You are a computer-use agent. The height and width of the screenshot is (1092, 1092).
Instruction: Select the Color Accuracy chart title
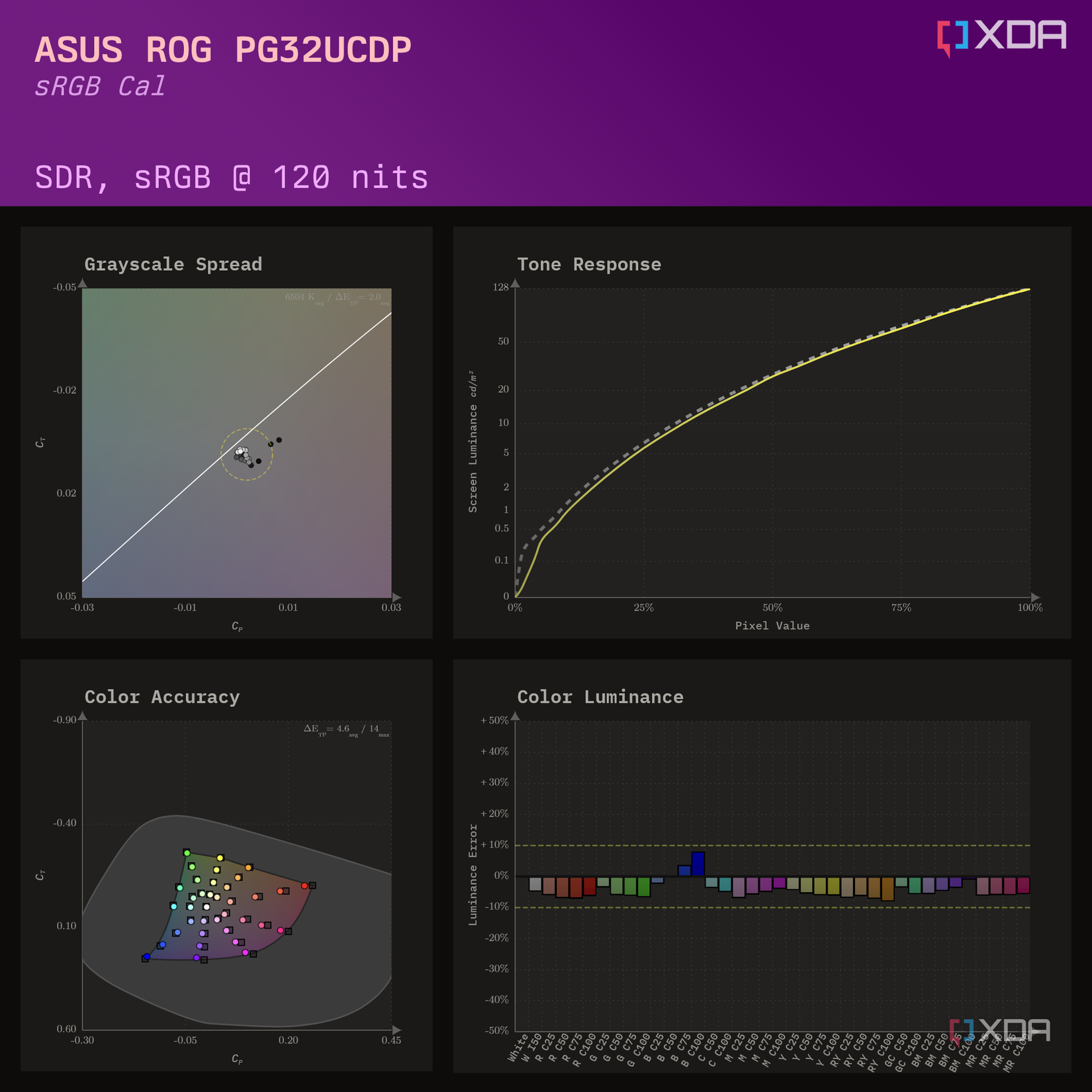(x=162, y=697)
